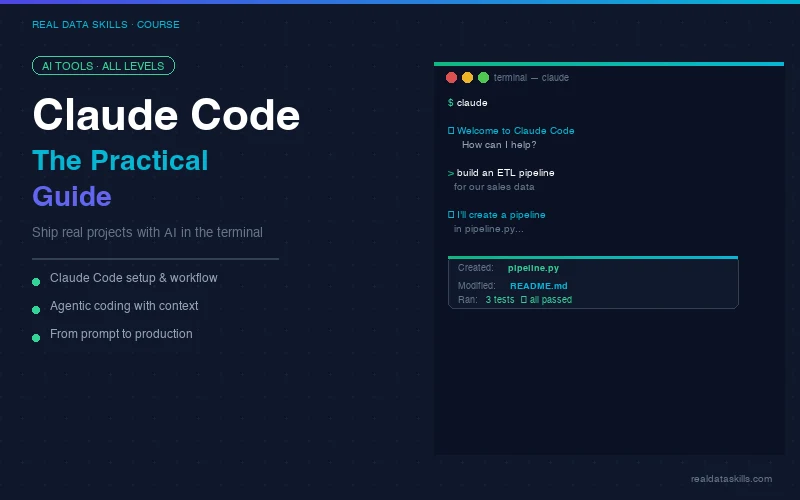Image resolution: width=800 pixels, height=500 pixels.
Task: Click the 'for our sales data' line
Action: 494,187
